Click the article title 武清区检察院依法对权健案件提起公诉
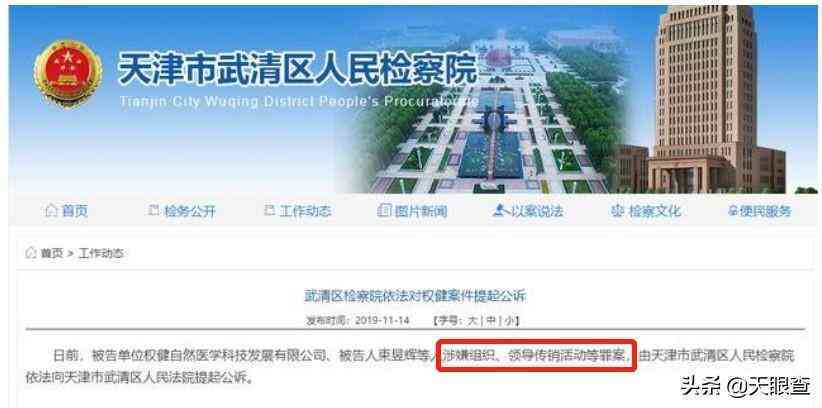This screenshot has width=822, height=408. point(415,297)
